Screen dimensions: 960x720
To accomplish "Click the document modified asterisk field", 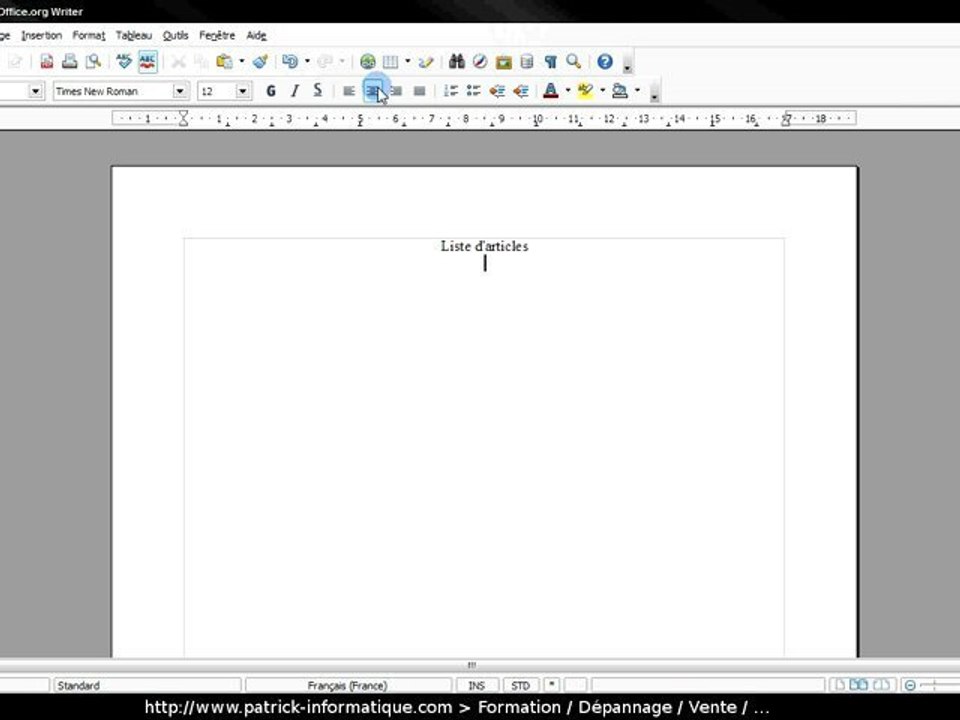I will tap(552, 685).
